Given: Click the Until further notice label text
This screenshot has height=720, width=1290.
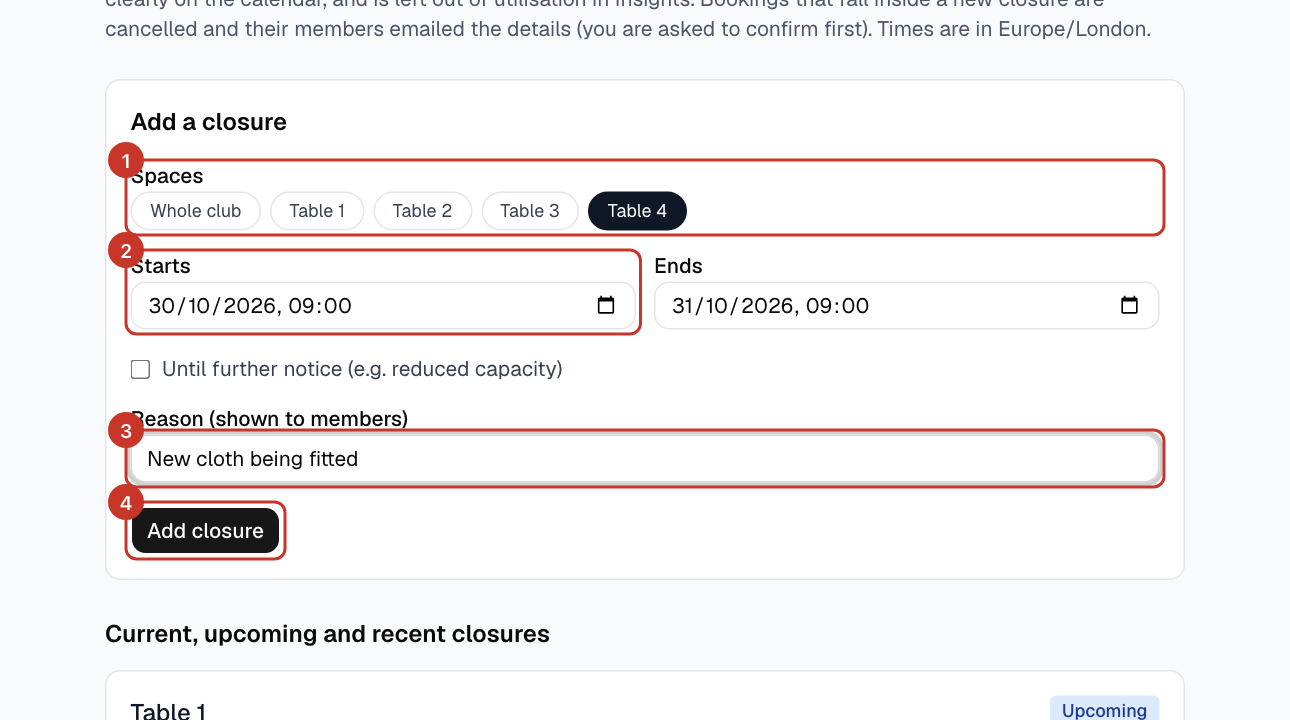Looking at the screenshot, I should pyautogui.click(x=362, y=369).
